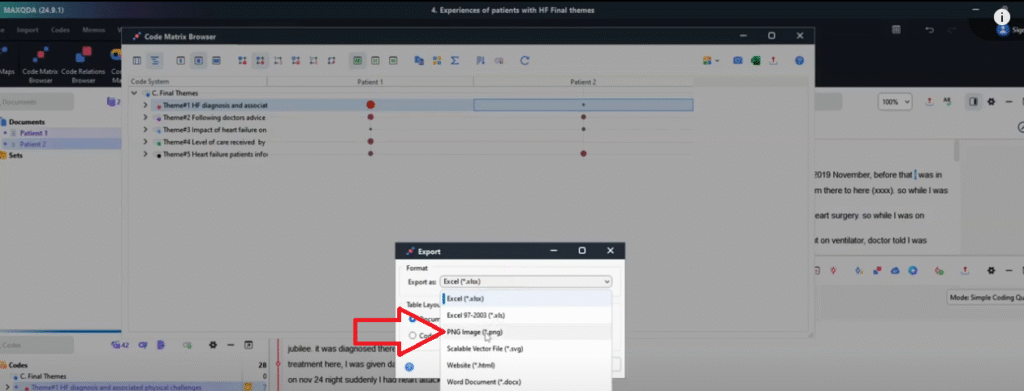Click Patient 2 column header in matrix
Screen dimensions: 1024x391
click(583, 82)
